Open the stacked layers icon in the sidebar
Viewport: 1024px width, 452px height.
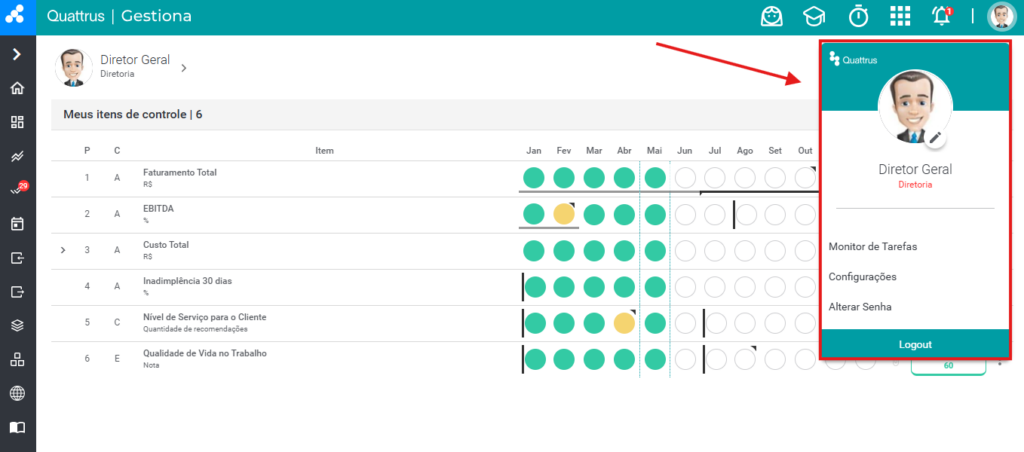click(18, 325)
